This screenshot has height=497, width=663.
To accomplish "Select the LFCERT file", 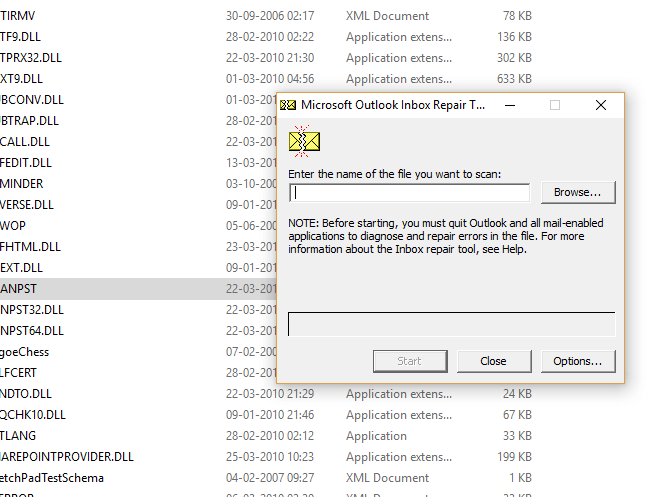I will point(18,373).
